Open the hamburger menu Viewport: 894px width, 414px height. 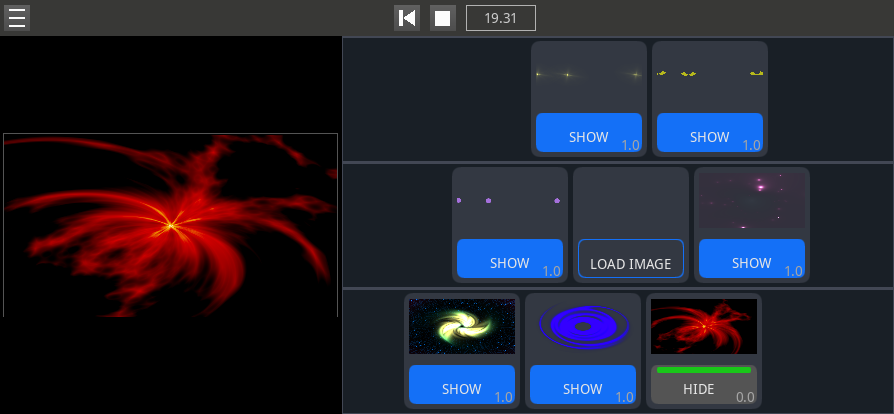(x=17, y=18)
